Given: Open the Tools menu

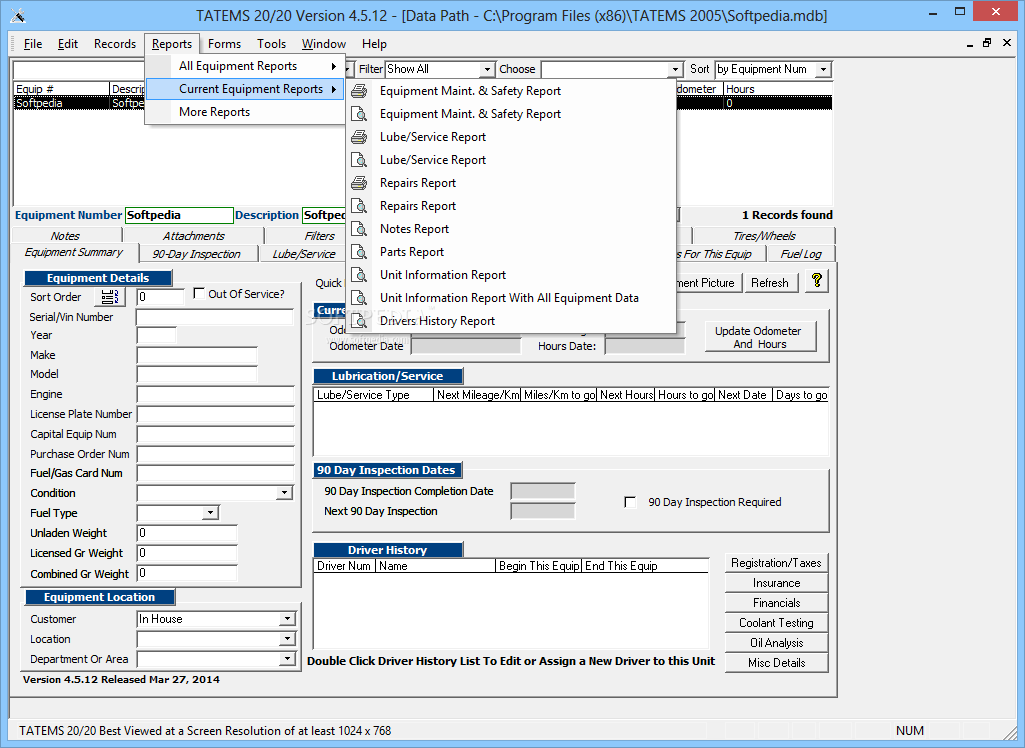Looking at the screenshot, I should point(271,44).
